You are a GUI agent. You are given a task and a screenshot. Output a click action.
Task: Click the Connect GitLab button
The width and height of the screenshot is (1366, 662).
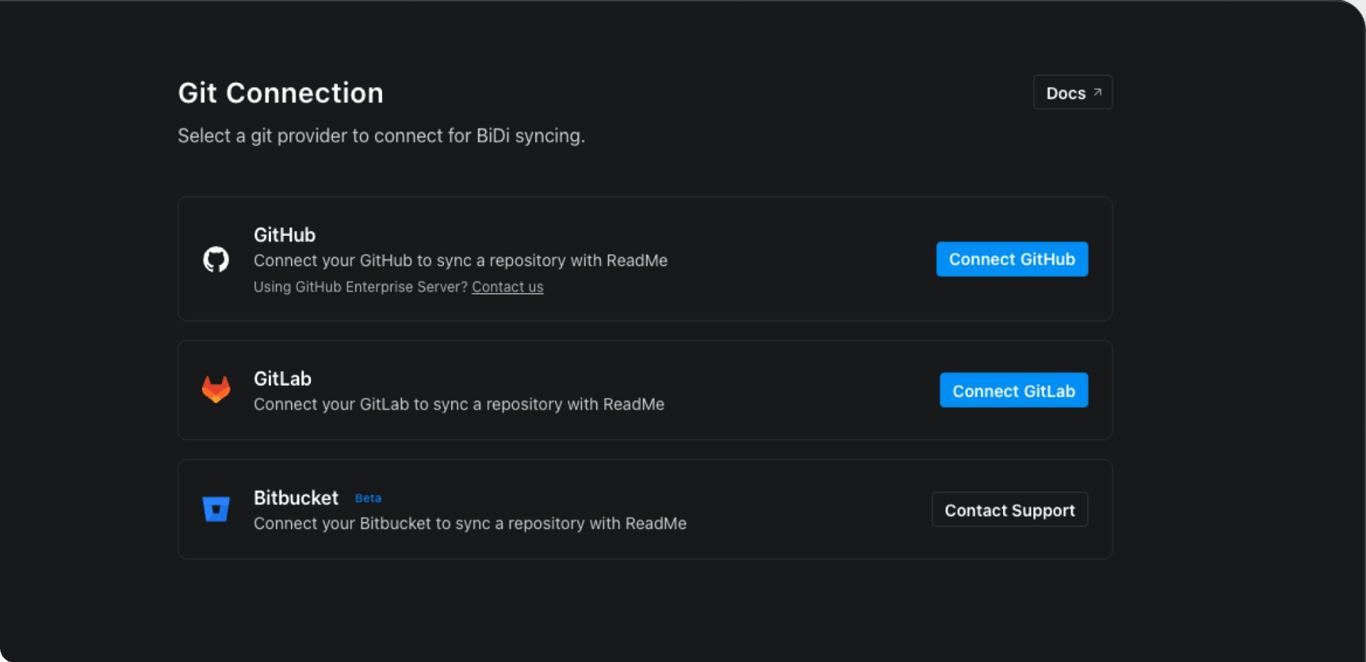1014,390
